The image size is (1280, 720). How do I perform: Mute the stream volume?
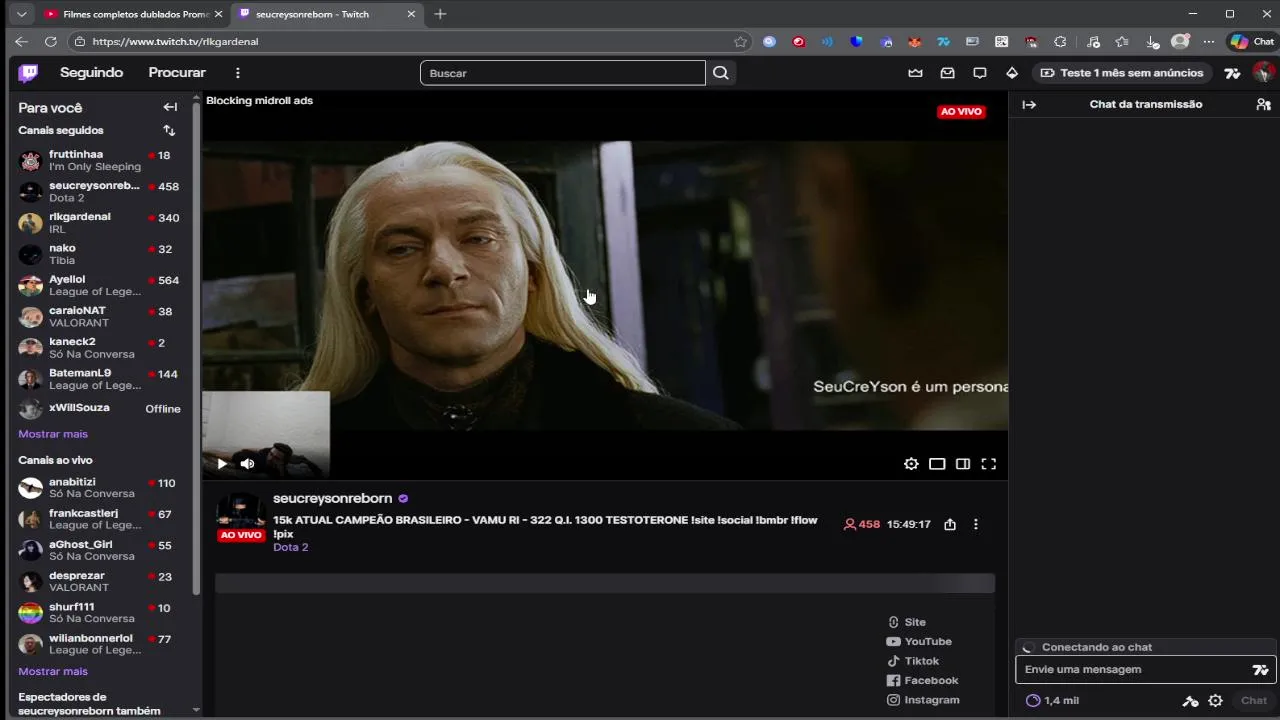[248, 464]
